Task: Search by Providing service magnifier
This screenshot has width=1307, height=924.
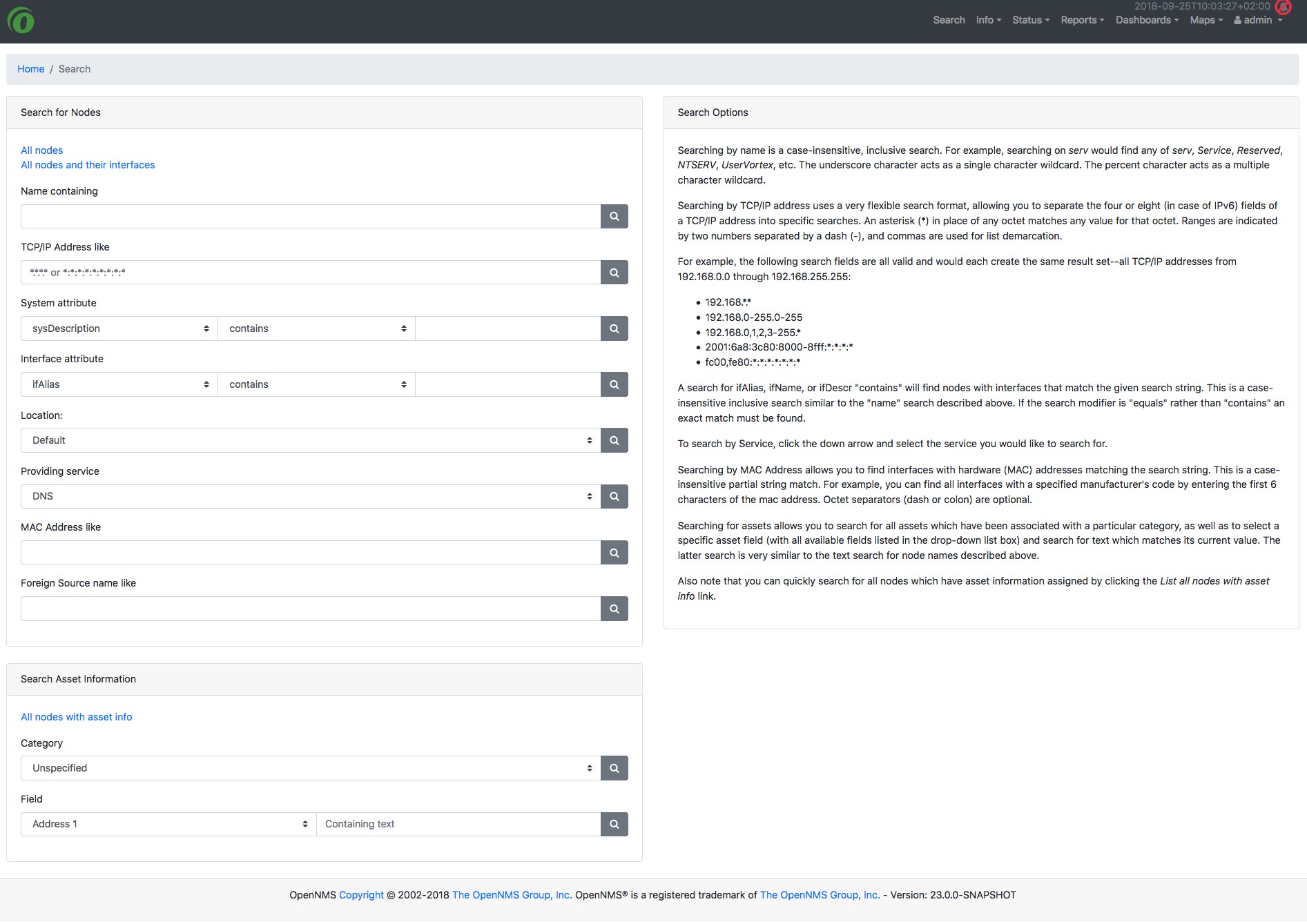Action: (614, 496)
